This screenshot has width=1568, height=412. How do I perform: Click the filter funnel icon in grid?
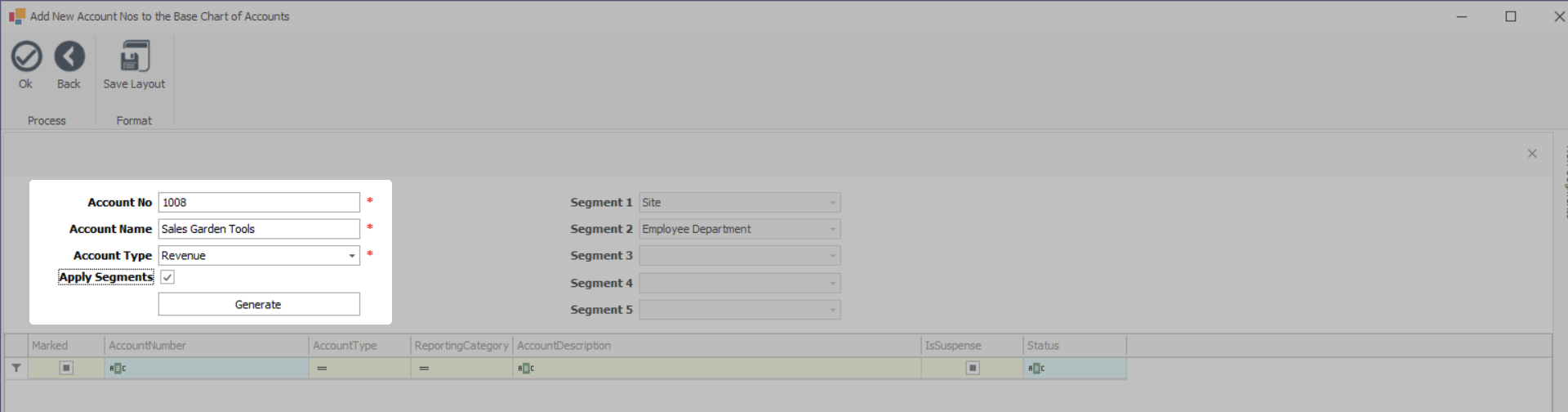point(16,368)
